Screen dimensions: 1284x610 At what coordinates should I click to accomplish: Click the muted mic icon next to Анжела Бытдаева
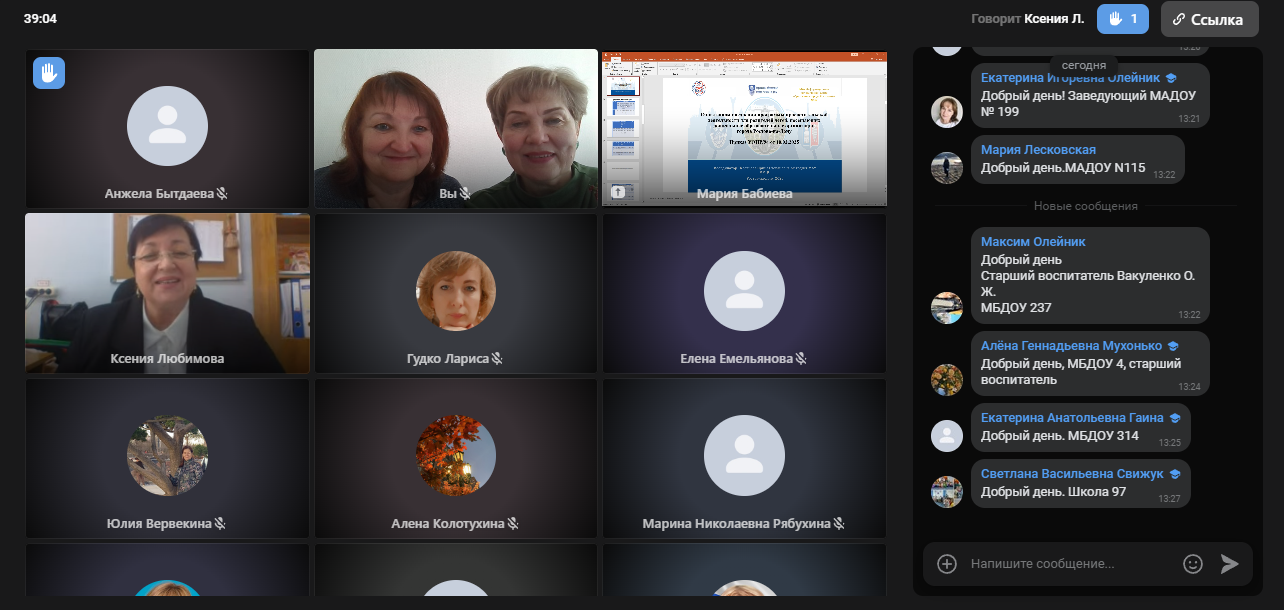click(x=222, y=194)
